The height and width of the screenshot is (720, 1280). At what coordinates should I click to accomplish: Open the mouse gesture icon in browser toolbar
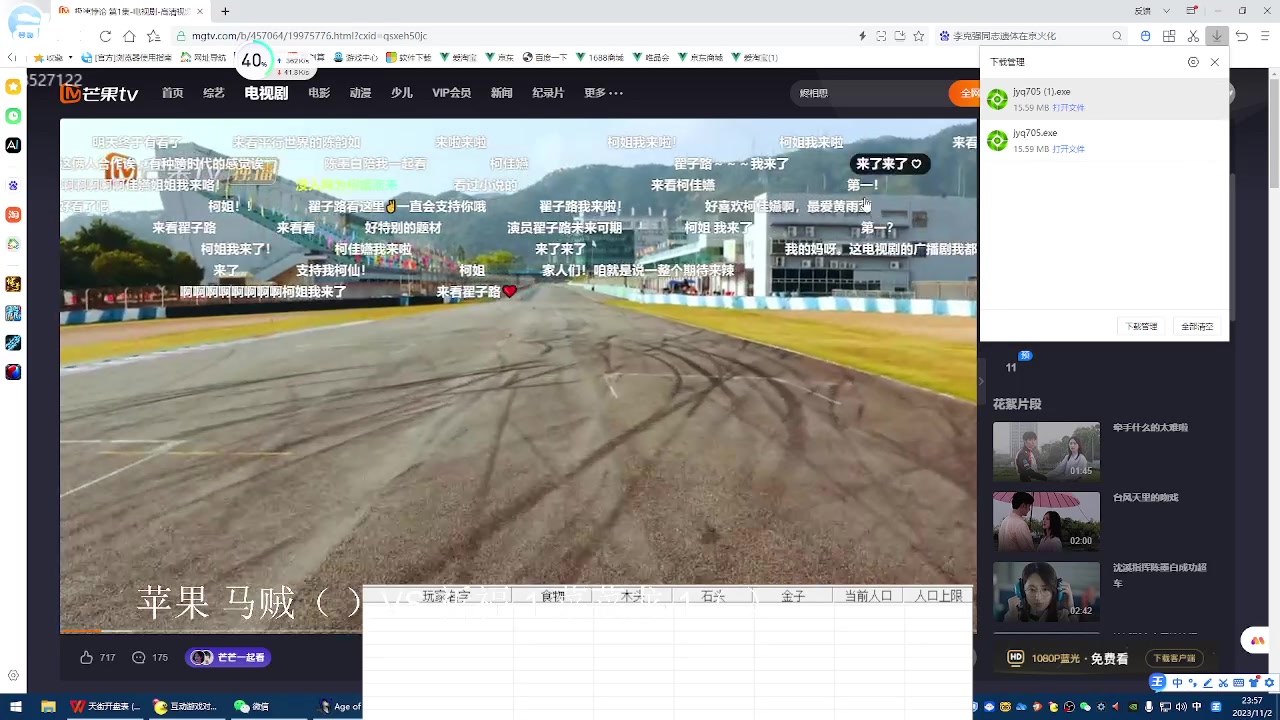(x=1145, y=36)
